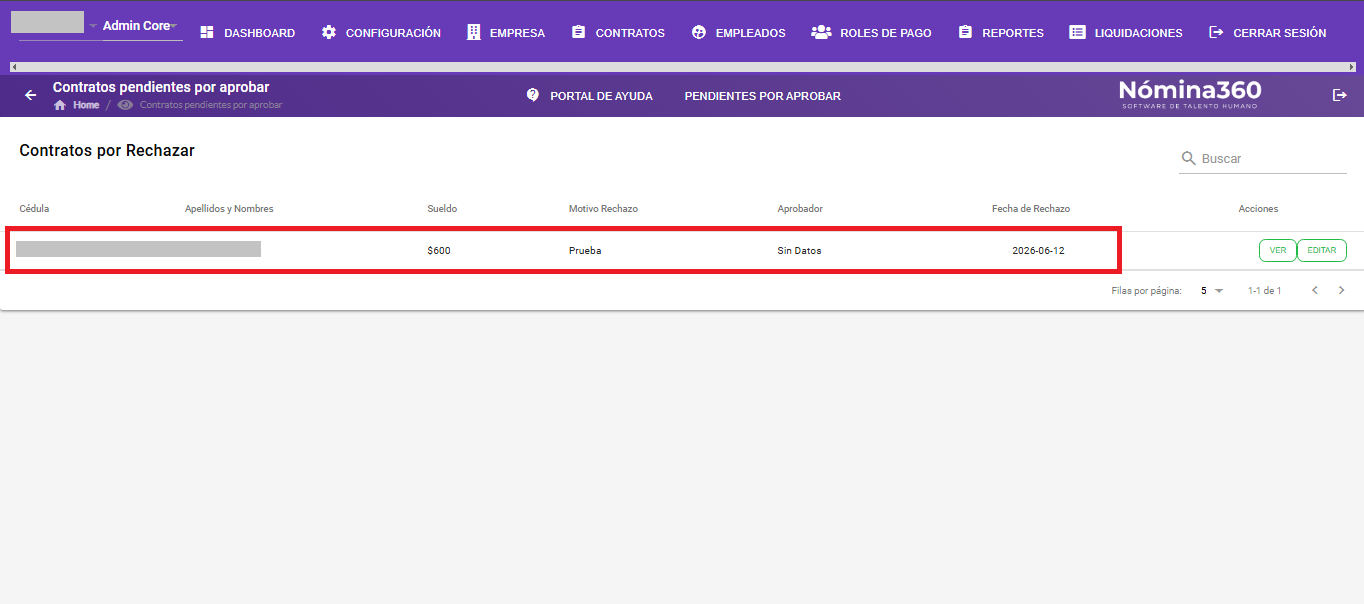The image size is (1364, 604).
Task: Click Cerrar Sesión to log out
Action: pos(1267,33)
